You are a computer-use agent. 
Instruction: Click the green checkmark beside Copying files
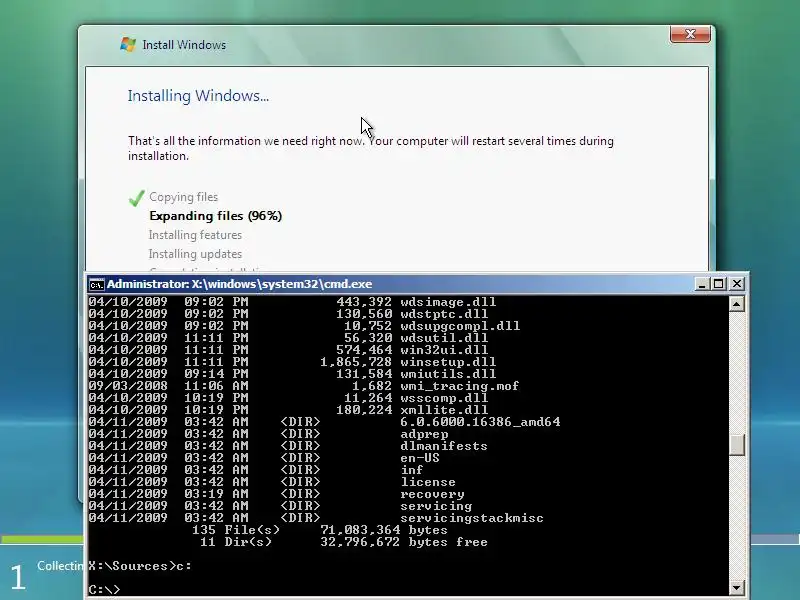[136, 197]
